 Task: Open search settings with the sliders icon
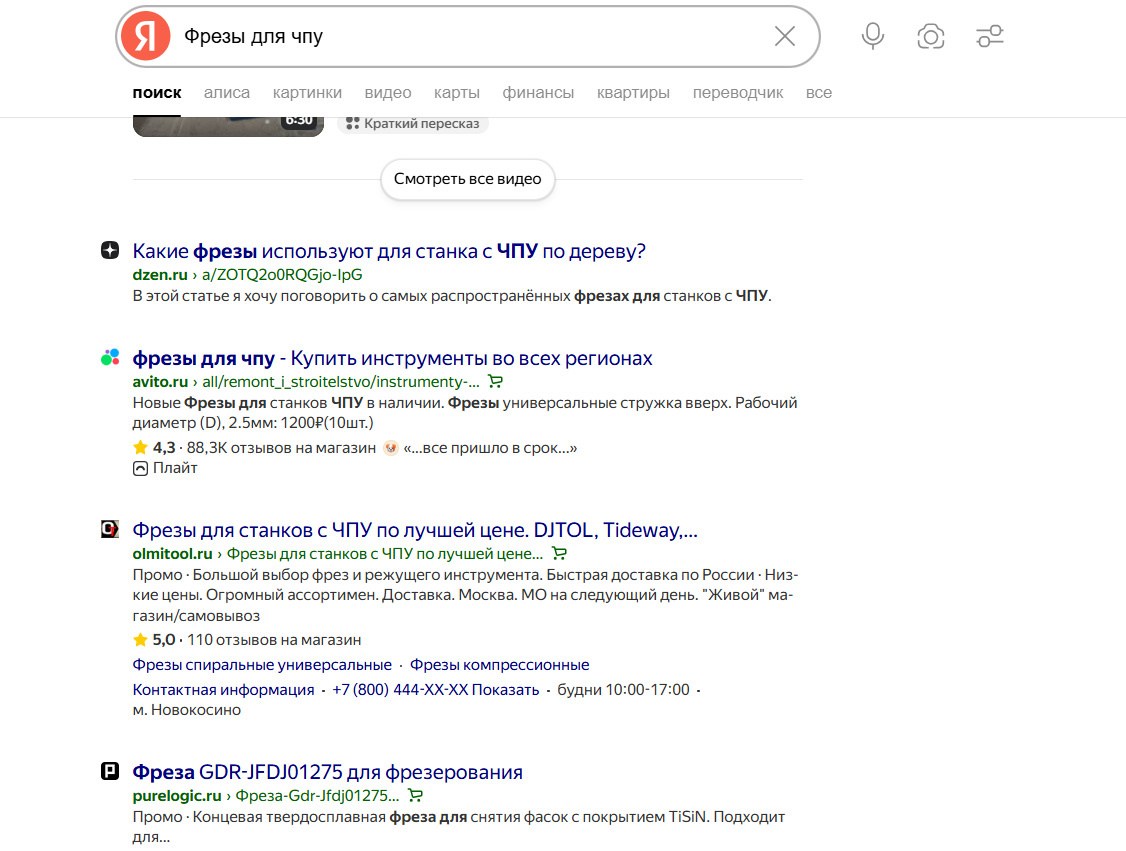(x=990, y=36)
